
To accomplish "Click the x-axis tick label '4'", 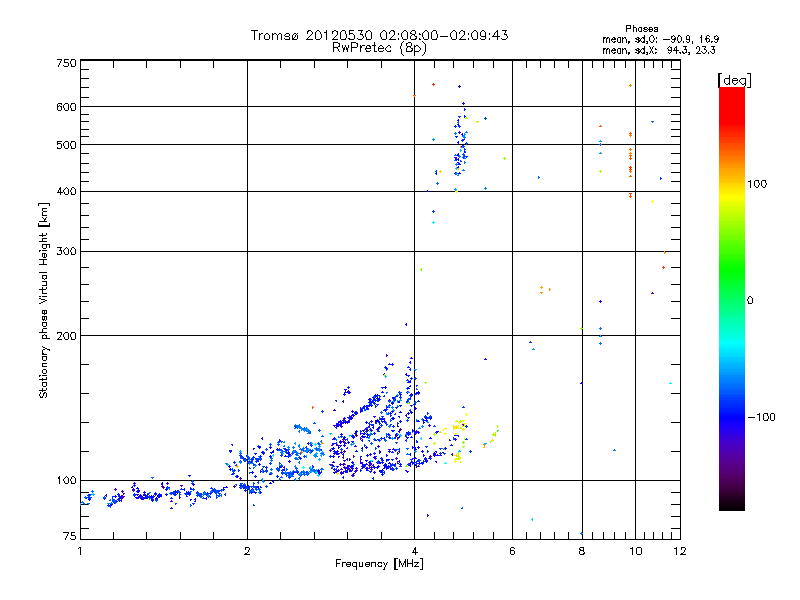I will [x=414, y=551].
